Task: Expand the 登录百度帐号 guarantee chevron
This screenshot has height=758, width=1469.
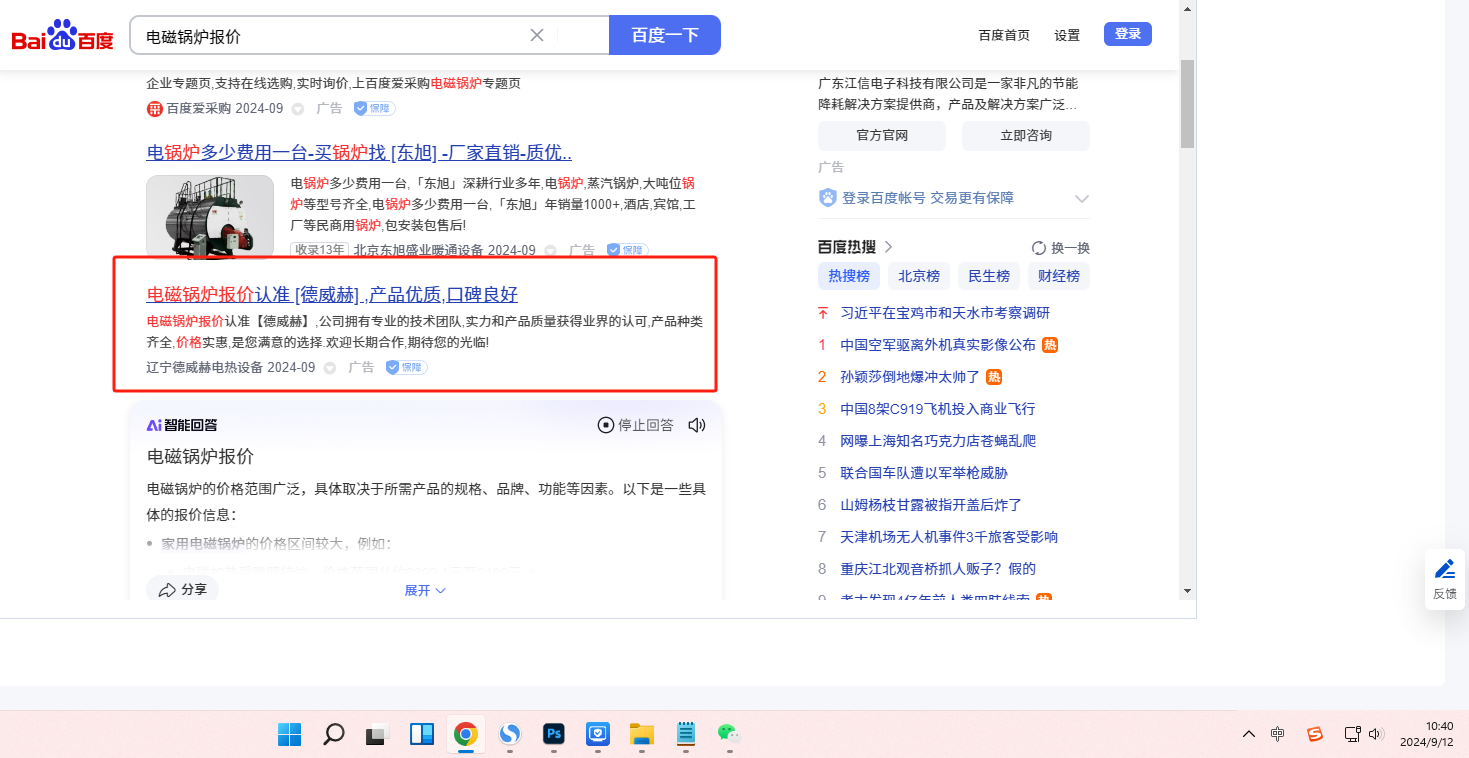Action: pos(1081,198)
